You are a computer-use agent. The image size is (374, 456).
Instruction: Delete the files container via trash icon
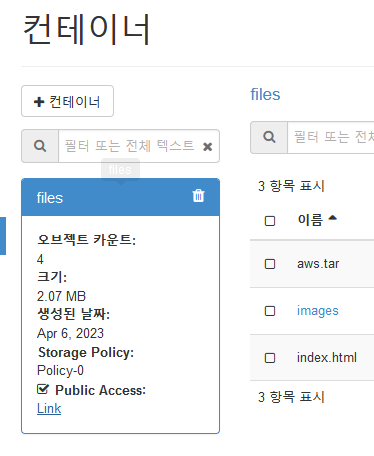(198, 196)
